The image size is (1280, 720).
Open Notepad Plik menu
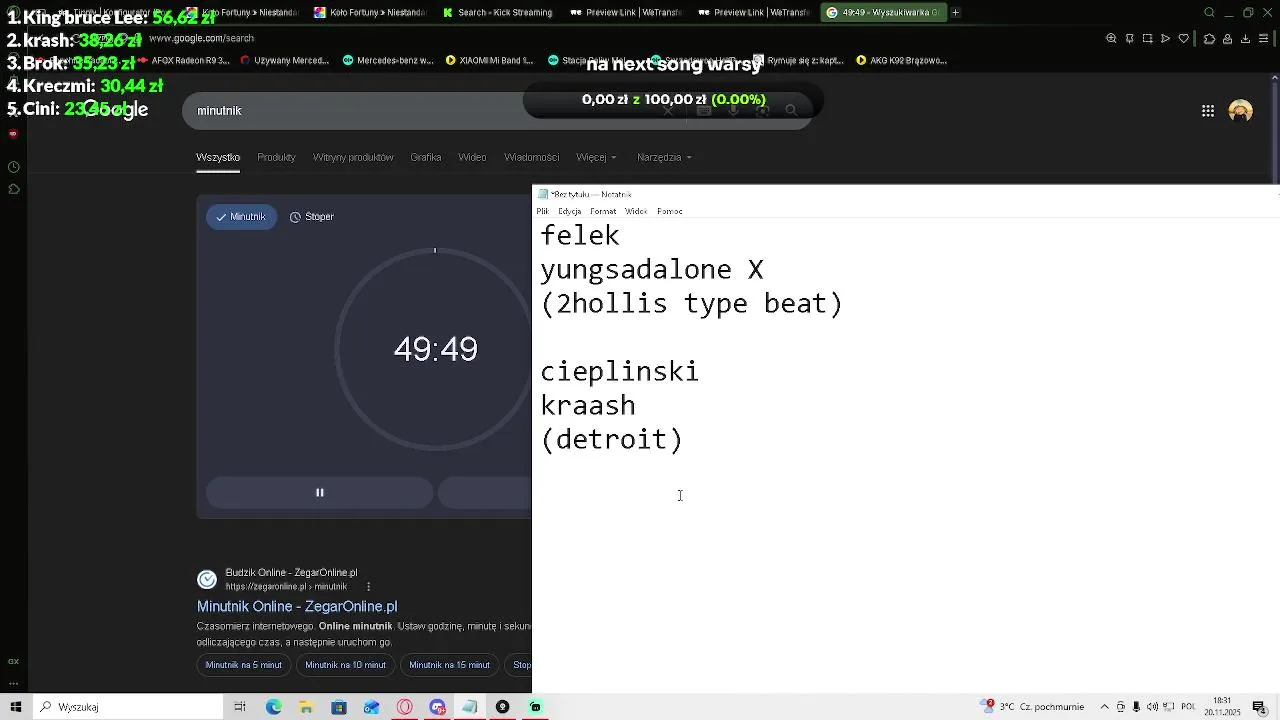click(542, 211)
